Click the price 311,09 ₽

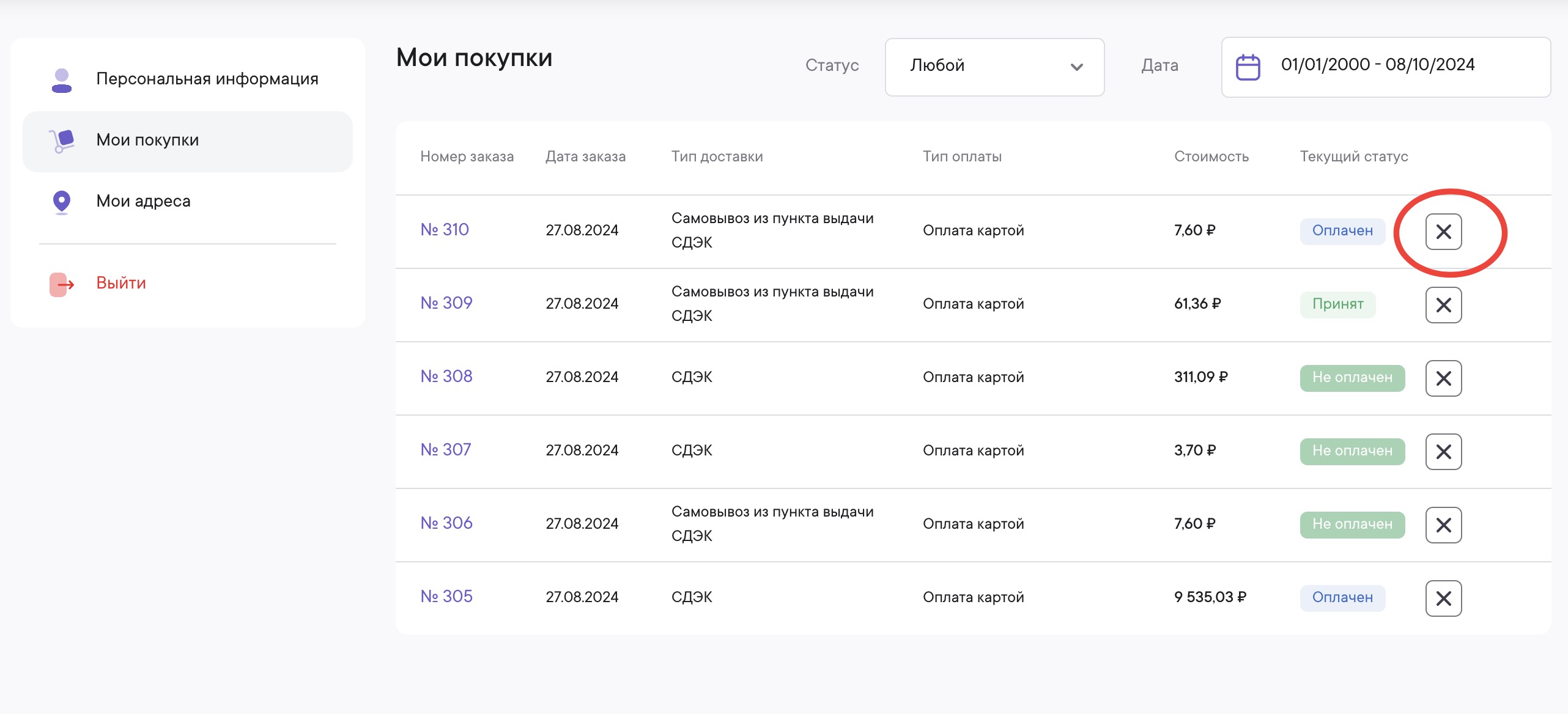tap(1200, 377)
